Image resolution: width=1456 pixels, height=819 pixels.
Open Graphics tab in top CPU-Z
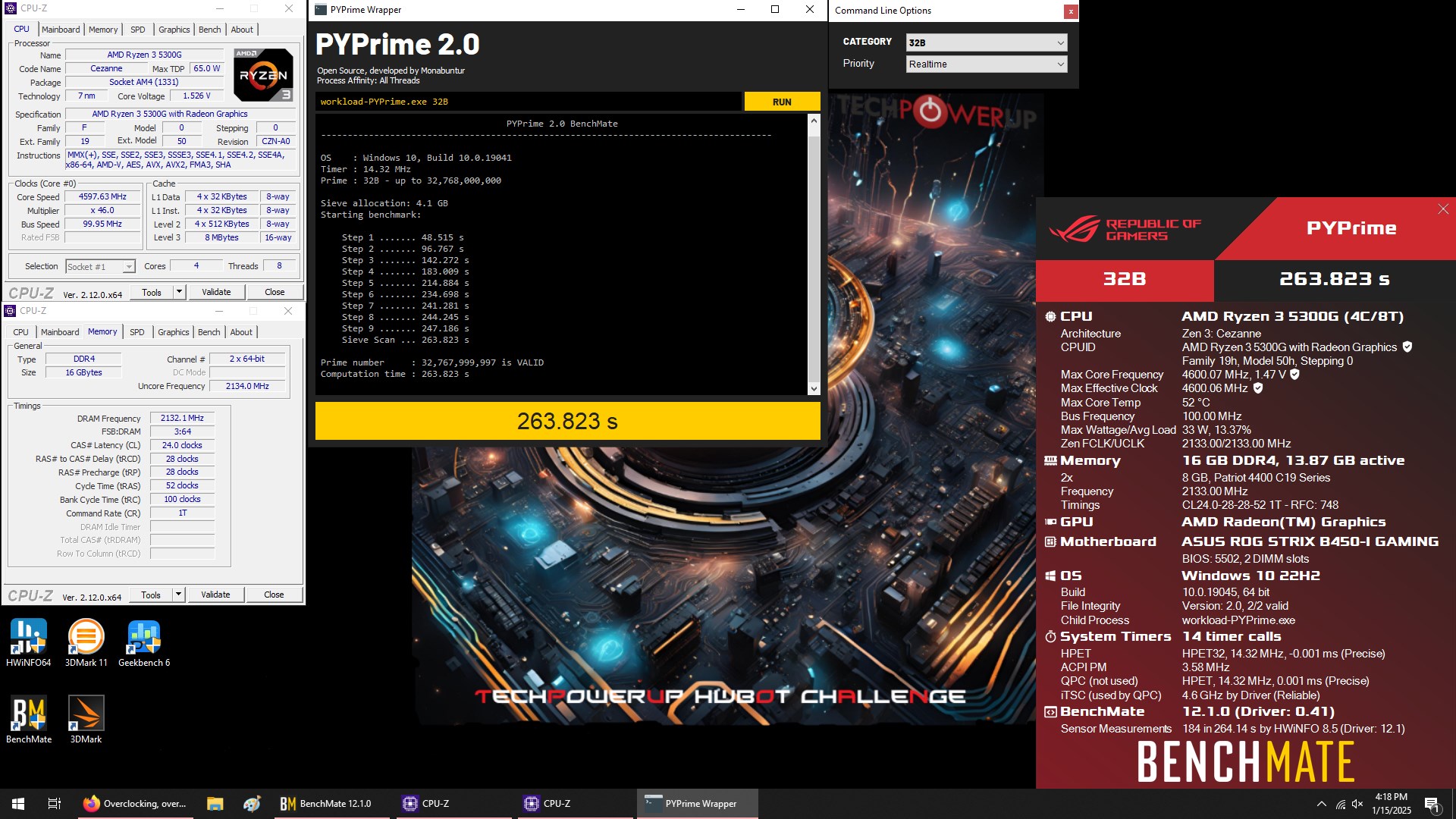[x=174, y=30]
